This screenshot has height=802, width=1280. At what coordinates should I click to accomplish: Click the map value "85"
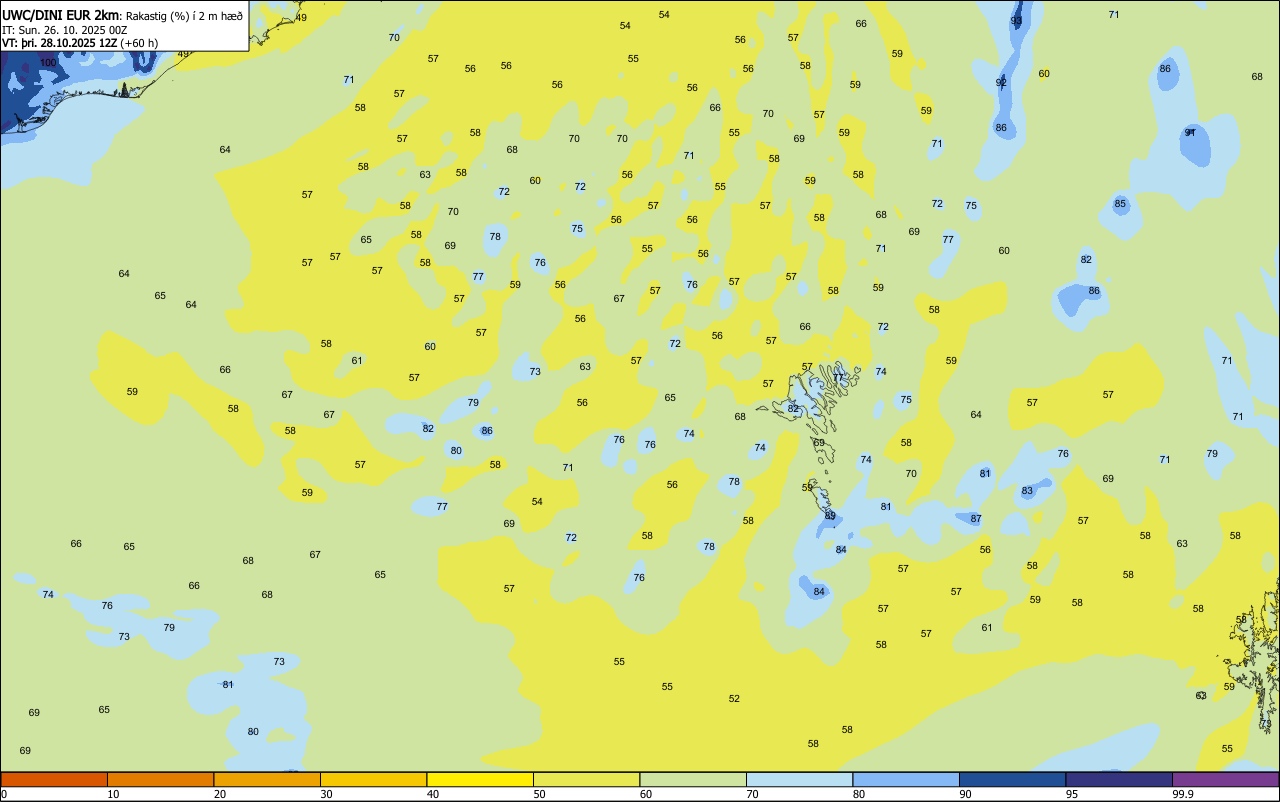(1120, 204)
